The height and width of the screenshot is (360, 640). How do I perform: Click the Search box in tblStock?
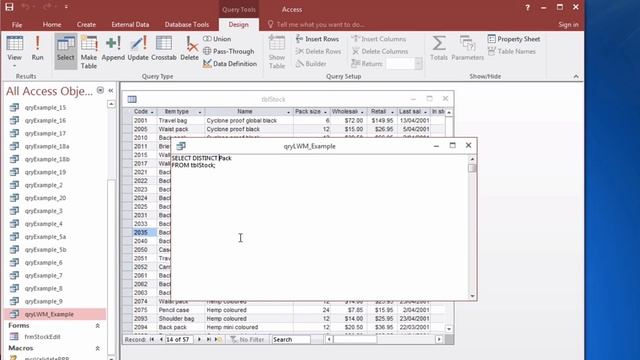coord(291,339)
